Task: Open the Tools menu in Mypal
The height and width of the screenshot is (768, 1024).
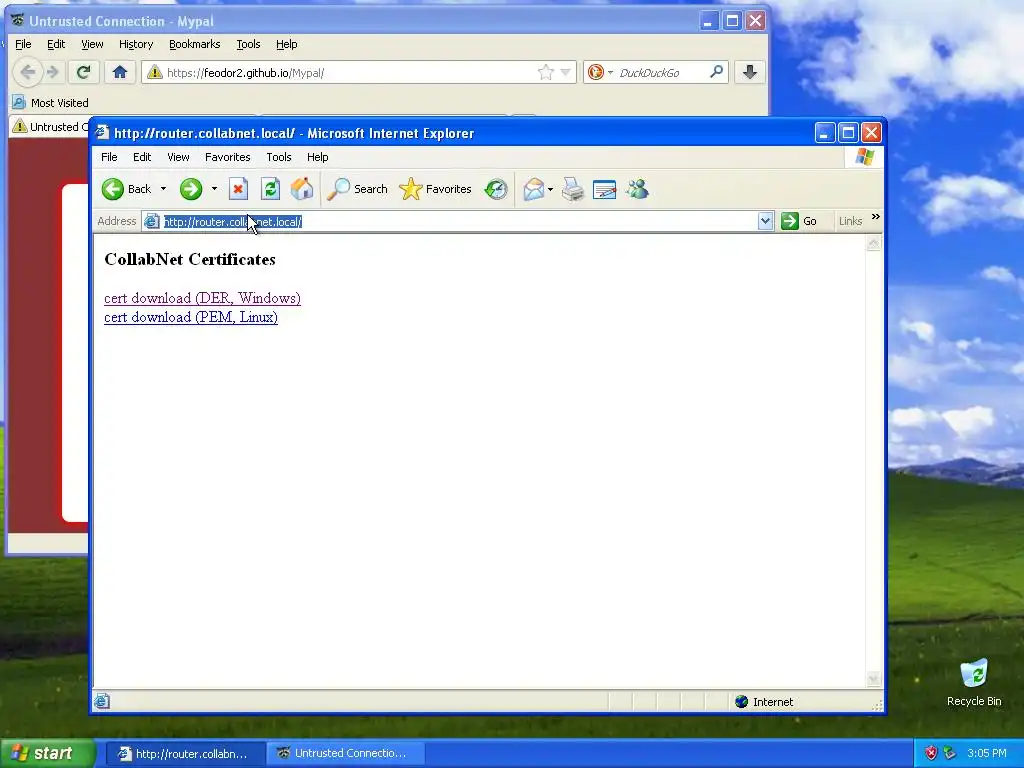Action: [248, 44]
